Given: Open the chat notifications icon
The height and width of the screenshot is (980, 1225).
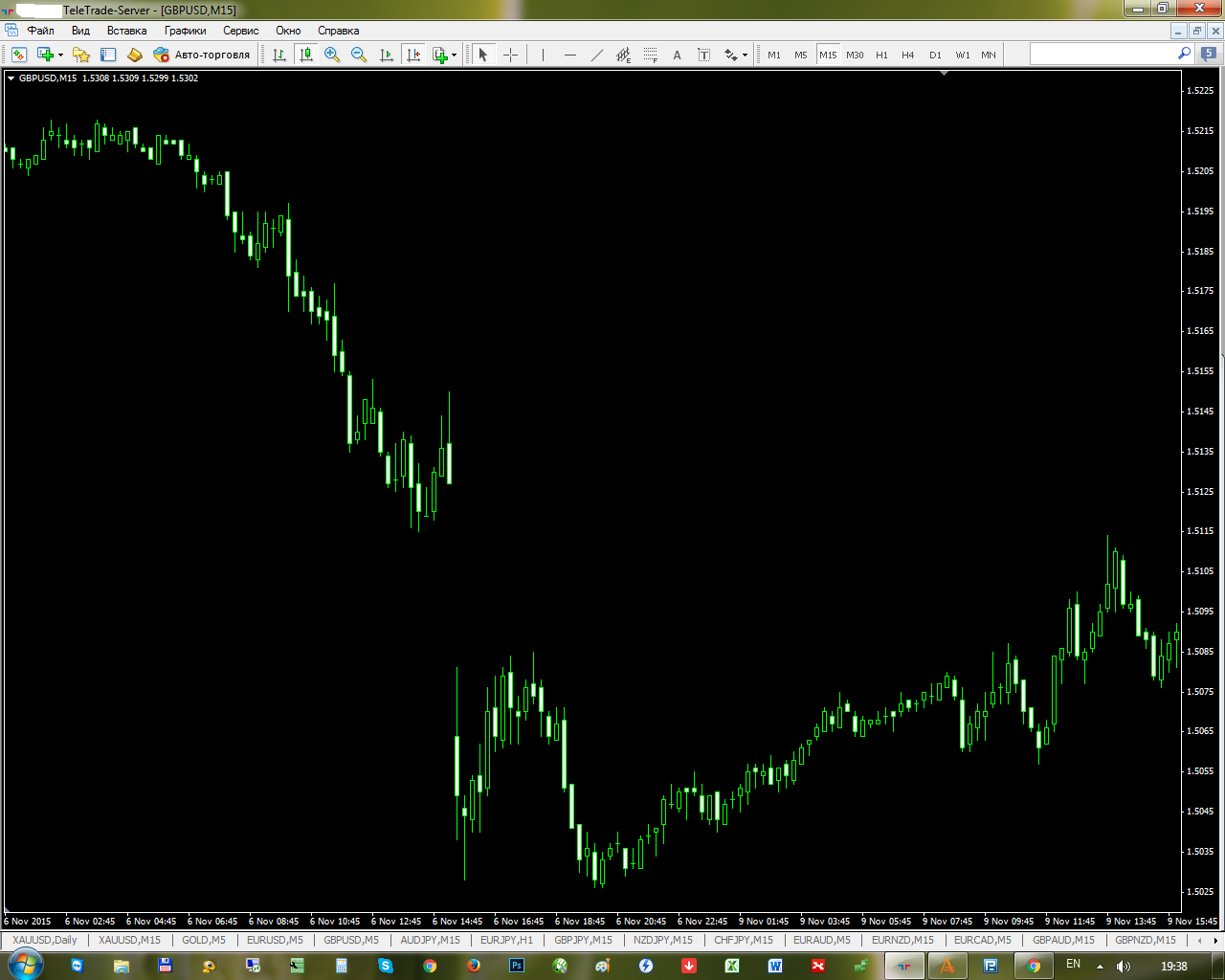Looking at the screenshot, I should pos(1209,55).
